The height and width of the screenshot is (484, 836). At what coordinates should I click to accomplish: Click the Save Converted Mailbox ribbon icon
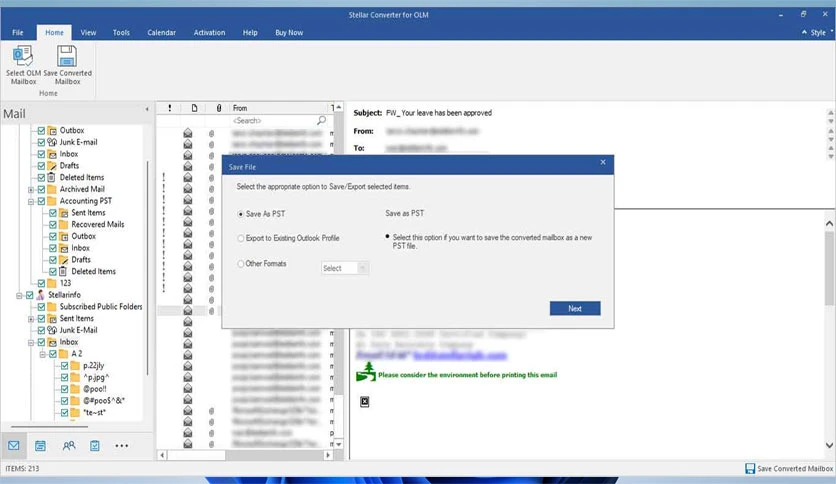(x=67, y=55)
